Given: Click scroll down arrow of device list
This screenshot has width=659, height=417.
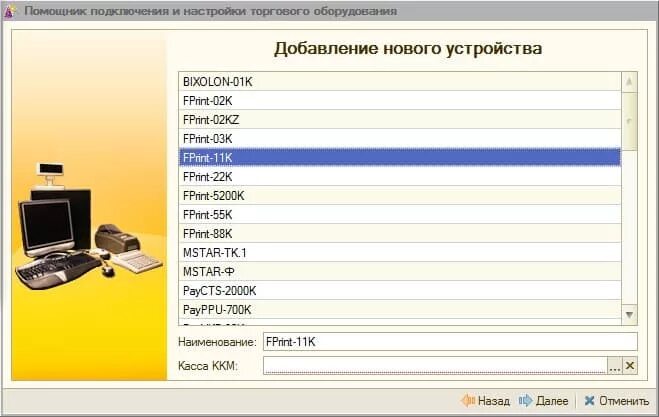Looking at the screenshot, I should tap(629, 314).
